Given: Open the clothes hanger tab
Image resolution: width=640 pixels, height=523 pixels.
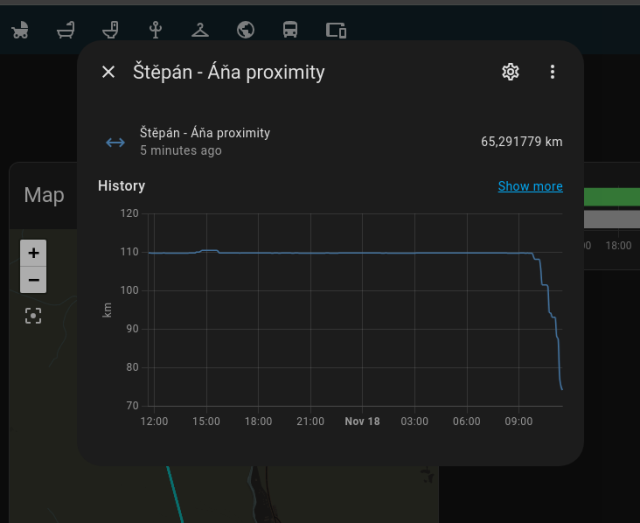Looking at the screenshot, I should click(x=200, y=30).
